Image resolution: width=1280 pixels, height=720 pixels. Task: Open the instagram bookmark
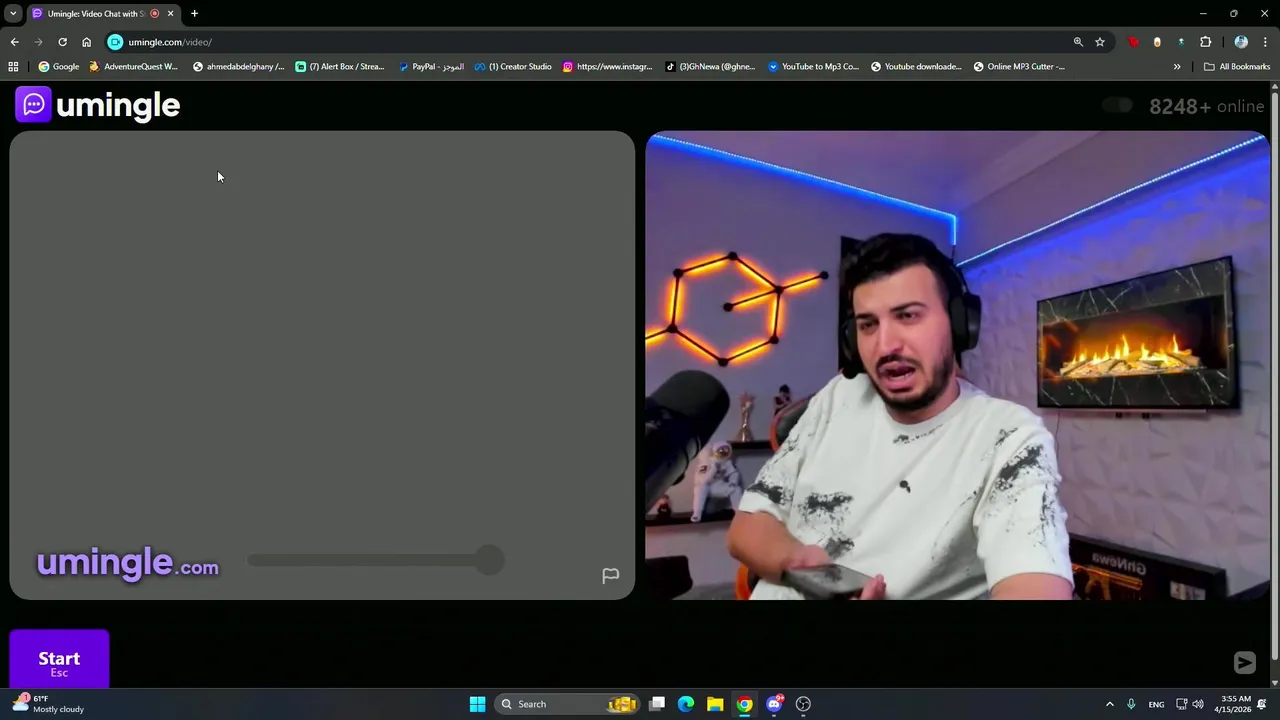(607, 67)
